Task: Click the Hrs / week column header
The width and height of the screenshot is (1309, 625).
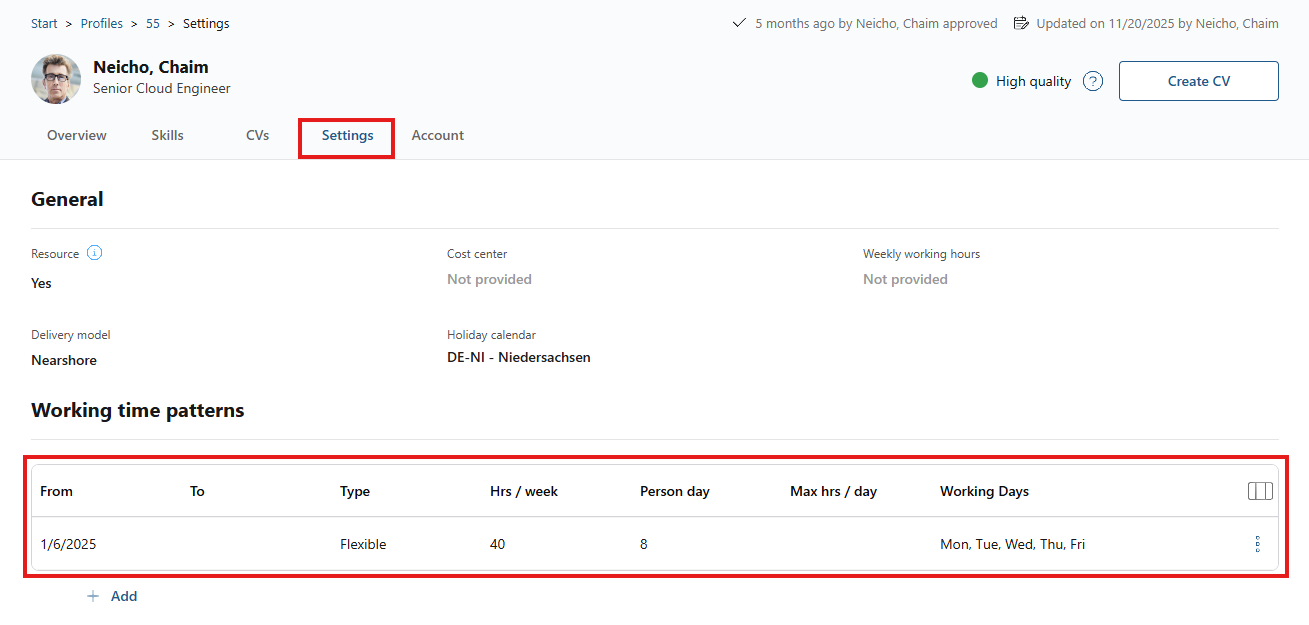Action: (524, 491)
